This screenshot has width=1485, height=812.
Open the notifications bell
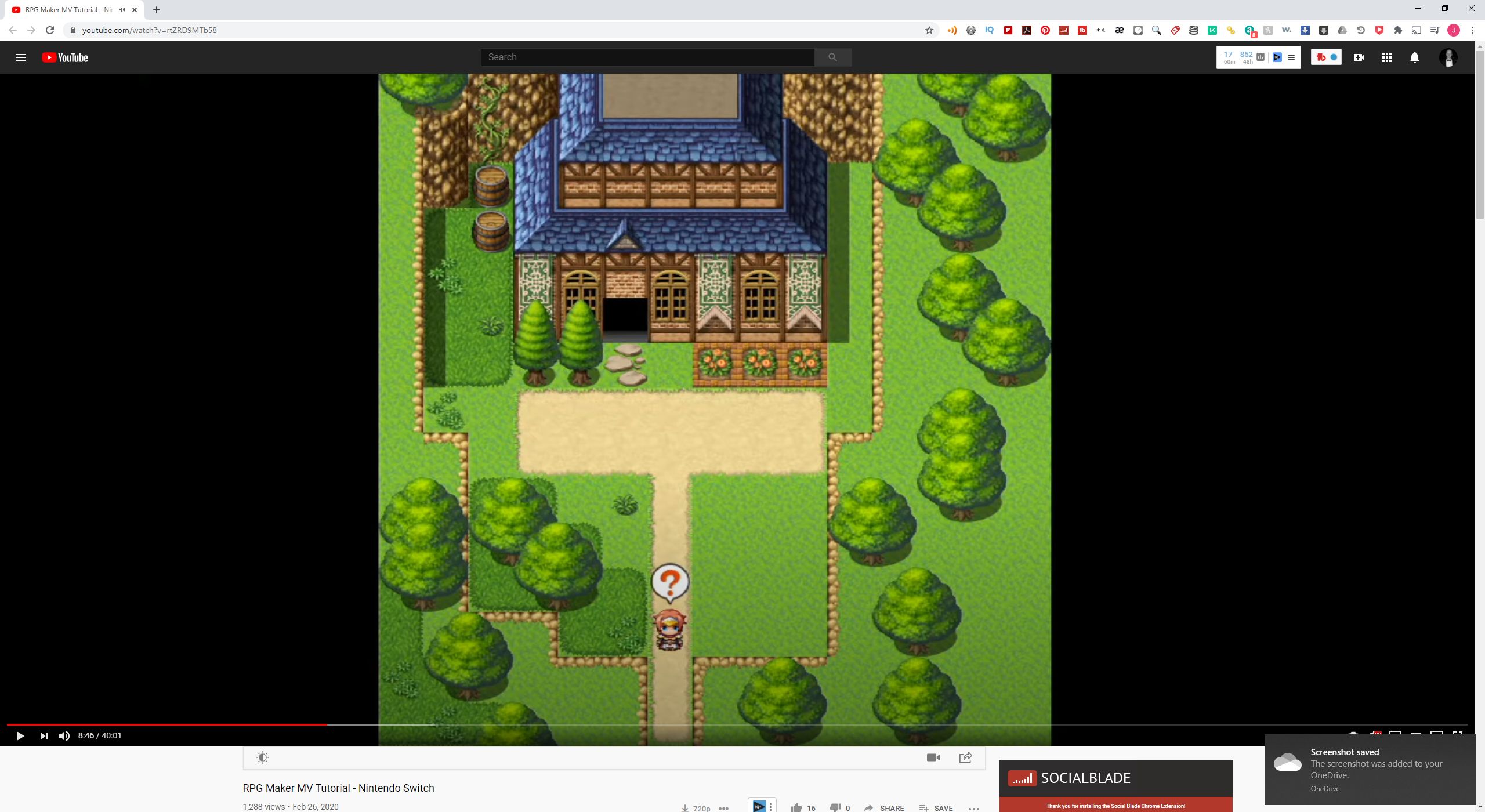coord(1415,57)
